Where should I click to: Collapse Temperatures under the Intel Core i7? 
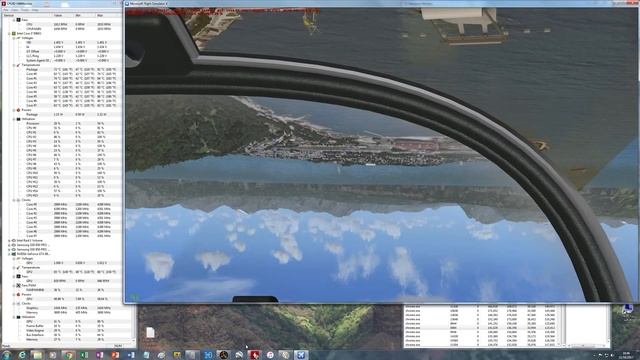tap(14, 65)
